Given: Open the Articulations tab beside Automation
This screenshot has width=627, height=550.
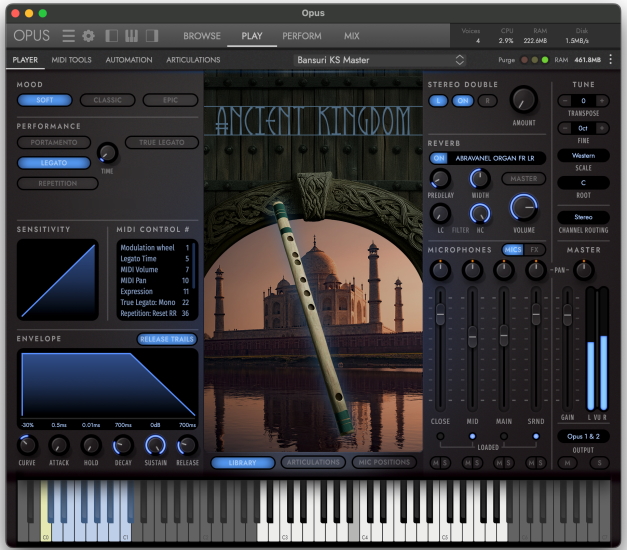Looking at the screenshot, I should click(193, 60).
